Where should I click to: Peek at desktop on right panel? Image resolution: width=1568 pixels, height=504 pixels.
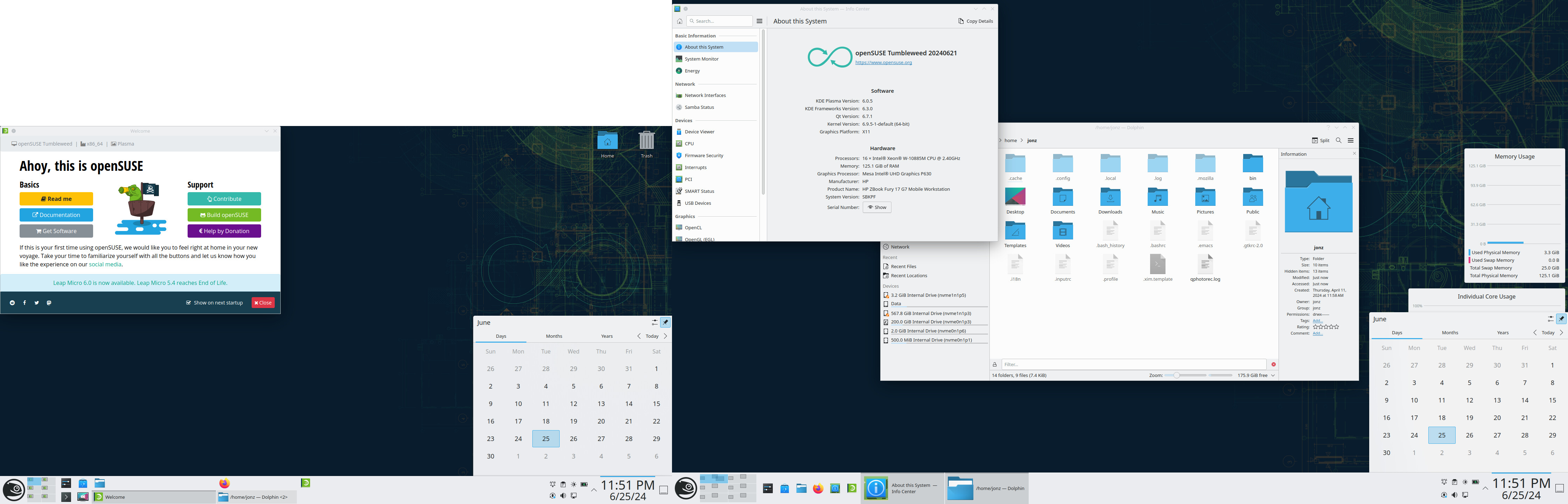pyautogui.click(x=1559, y=488)
